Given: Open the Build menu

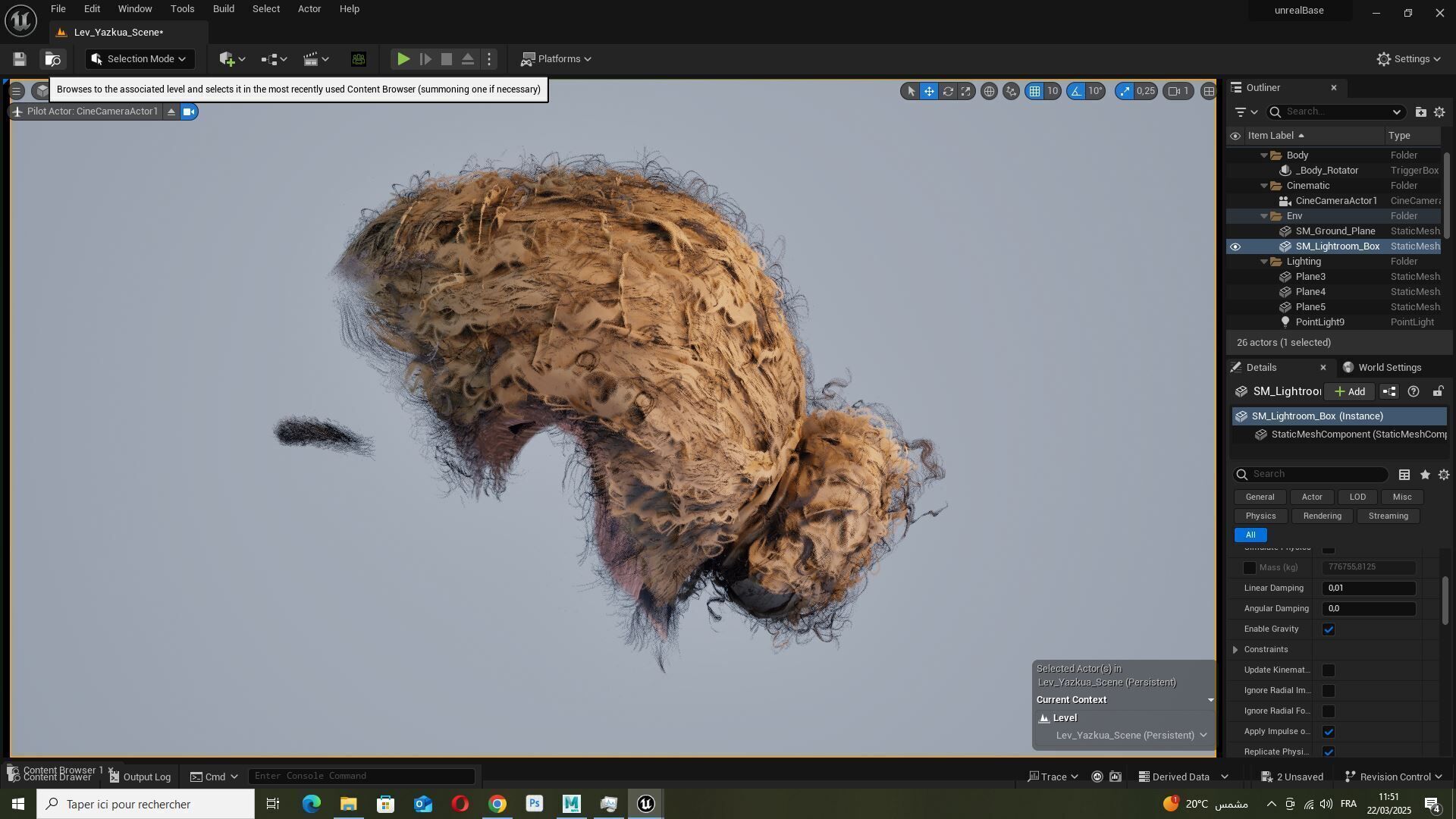Looking at the screenshot, I should tap(223, 9).
